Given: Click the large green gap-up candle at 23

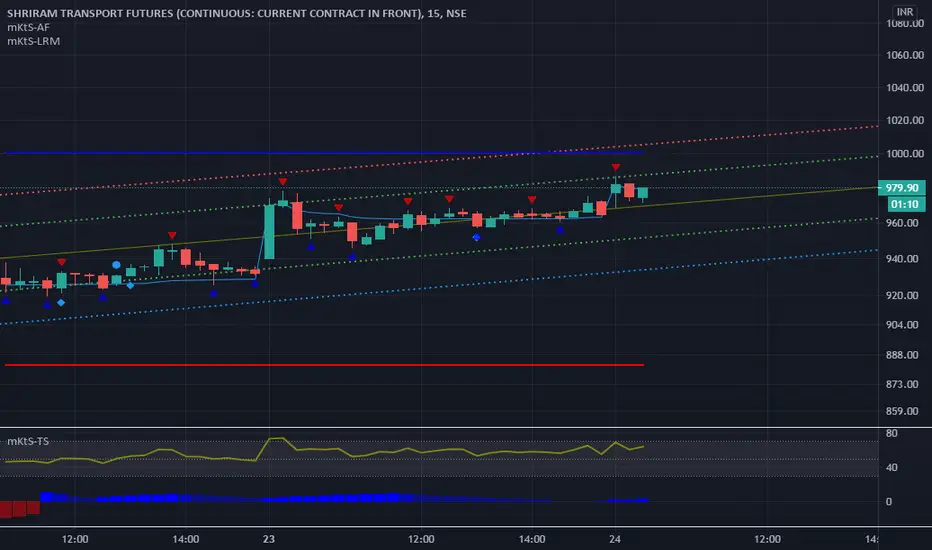Looking at the screenshot, I should click(269, 232).
